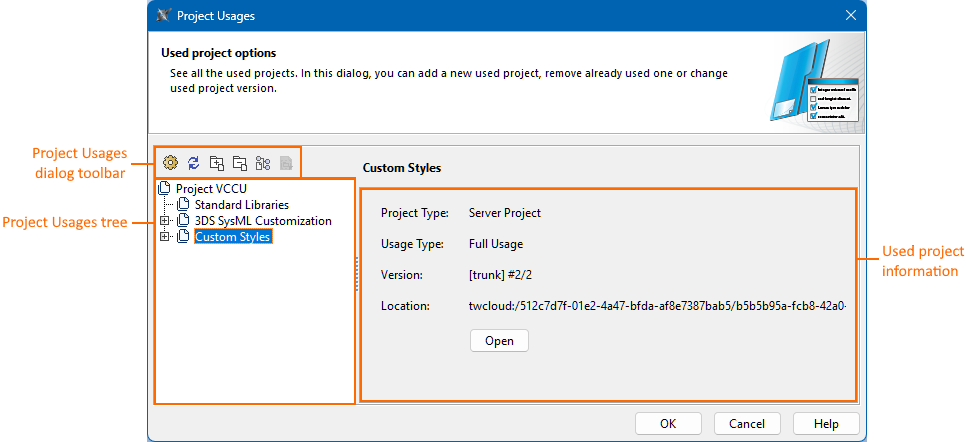
Task: Expand the 3DS SysML Customization node
Action: (165, 221)
